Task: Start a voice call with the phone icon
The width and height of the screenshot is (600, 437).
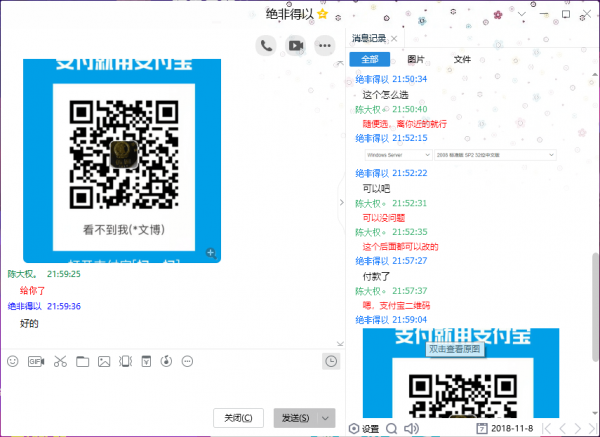Action: [x=266, y=46]
